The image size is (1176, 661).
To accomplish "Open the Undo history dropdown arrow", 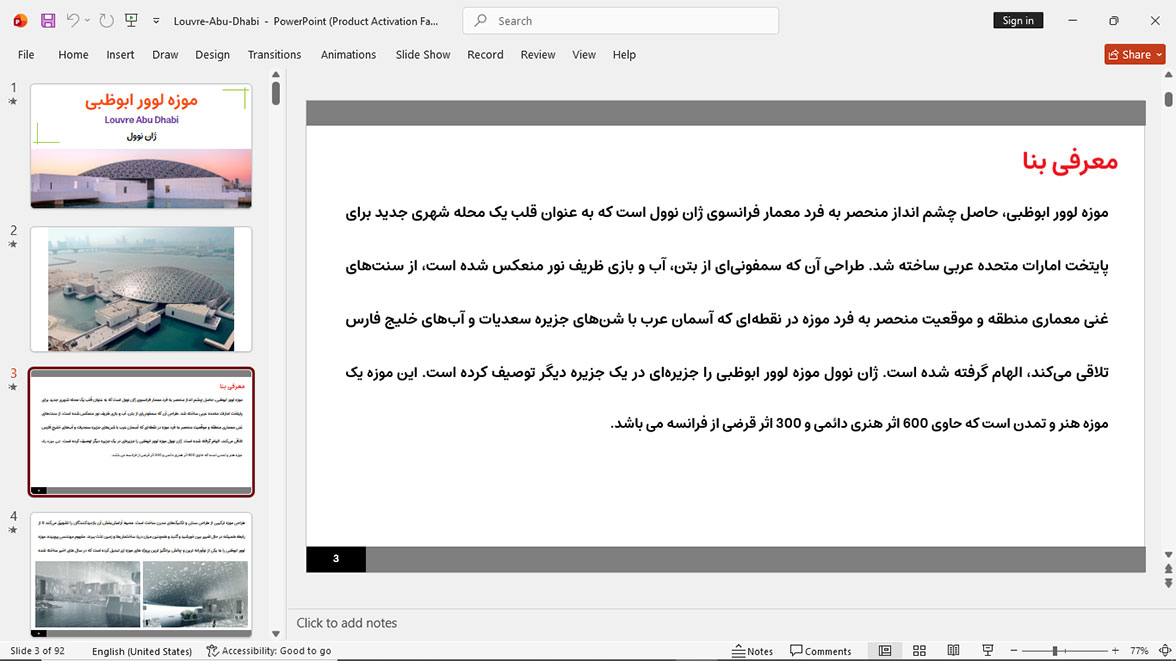I will point(87,21).
